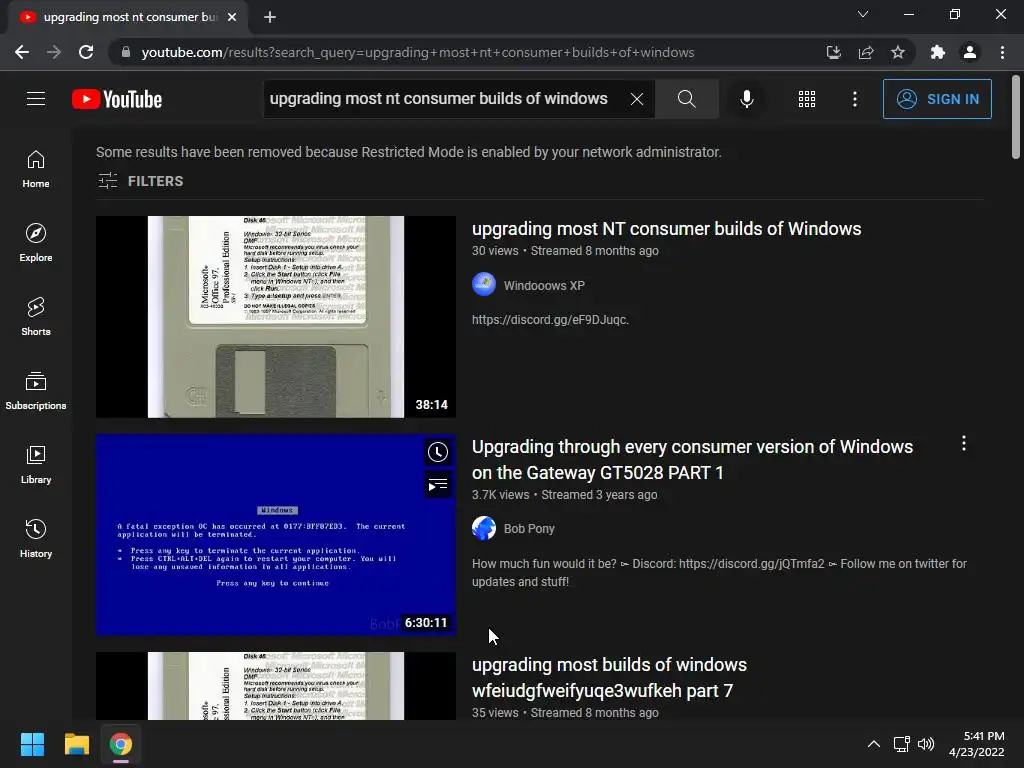The image size is (1024, 768).
Task: Open the YouTube hamburger guide menu
Action: click(36, 99)
